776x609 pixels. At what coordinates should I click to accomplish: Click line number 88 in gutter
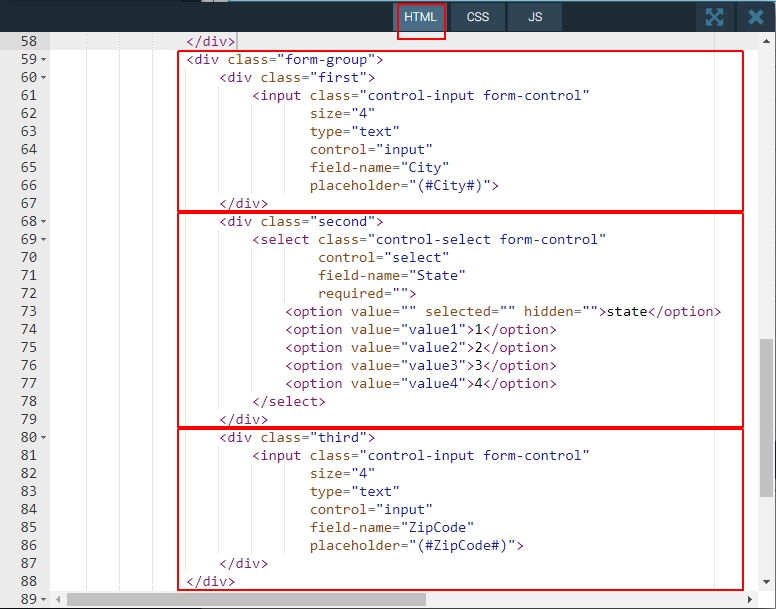29,581
